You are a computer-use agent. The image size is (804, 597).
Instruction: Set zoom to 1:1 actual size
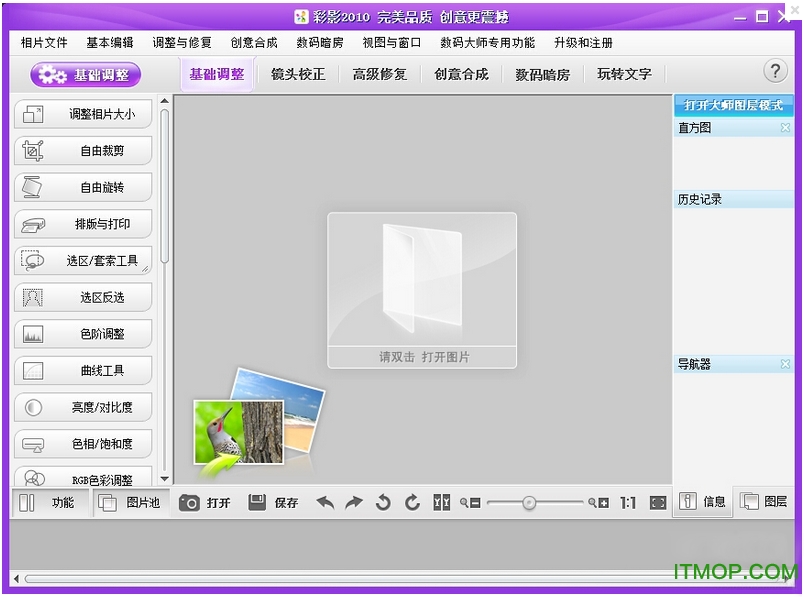(628, 503)
